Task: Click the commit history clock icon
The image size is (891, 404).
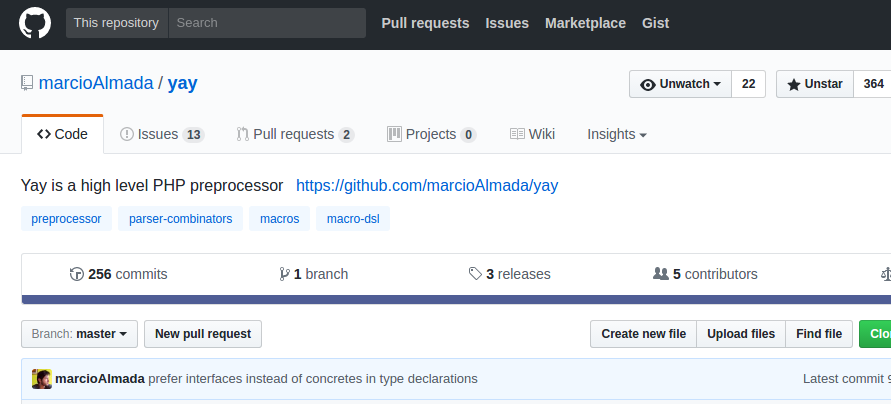Action: pos(77,274)
